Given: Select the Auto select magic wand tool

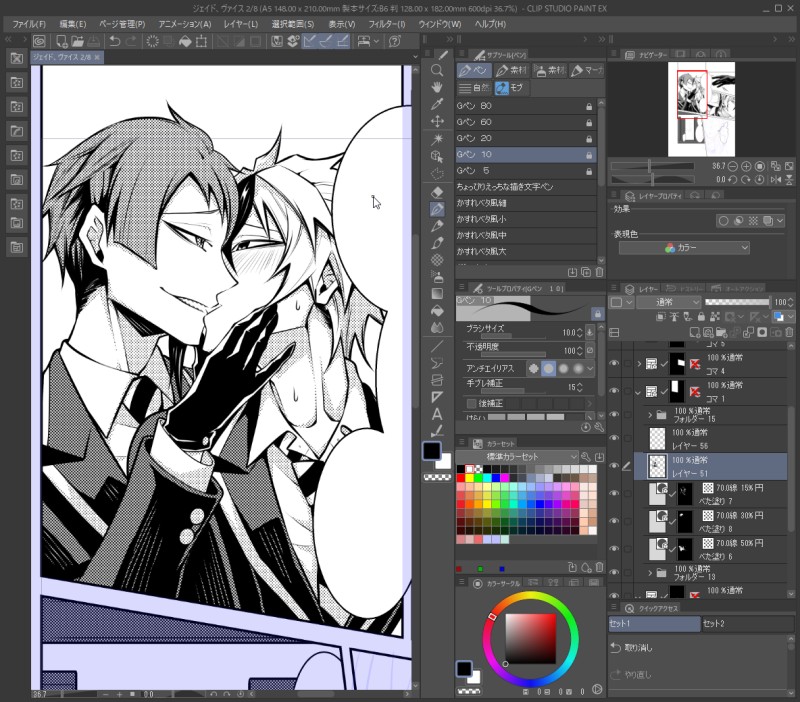Looking at the screenshot, I should (437, 139).
